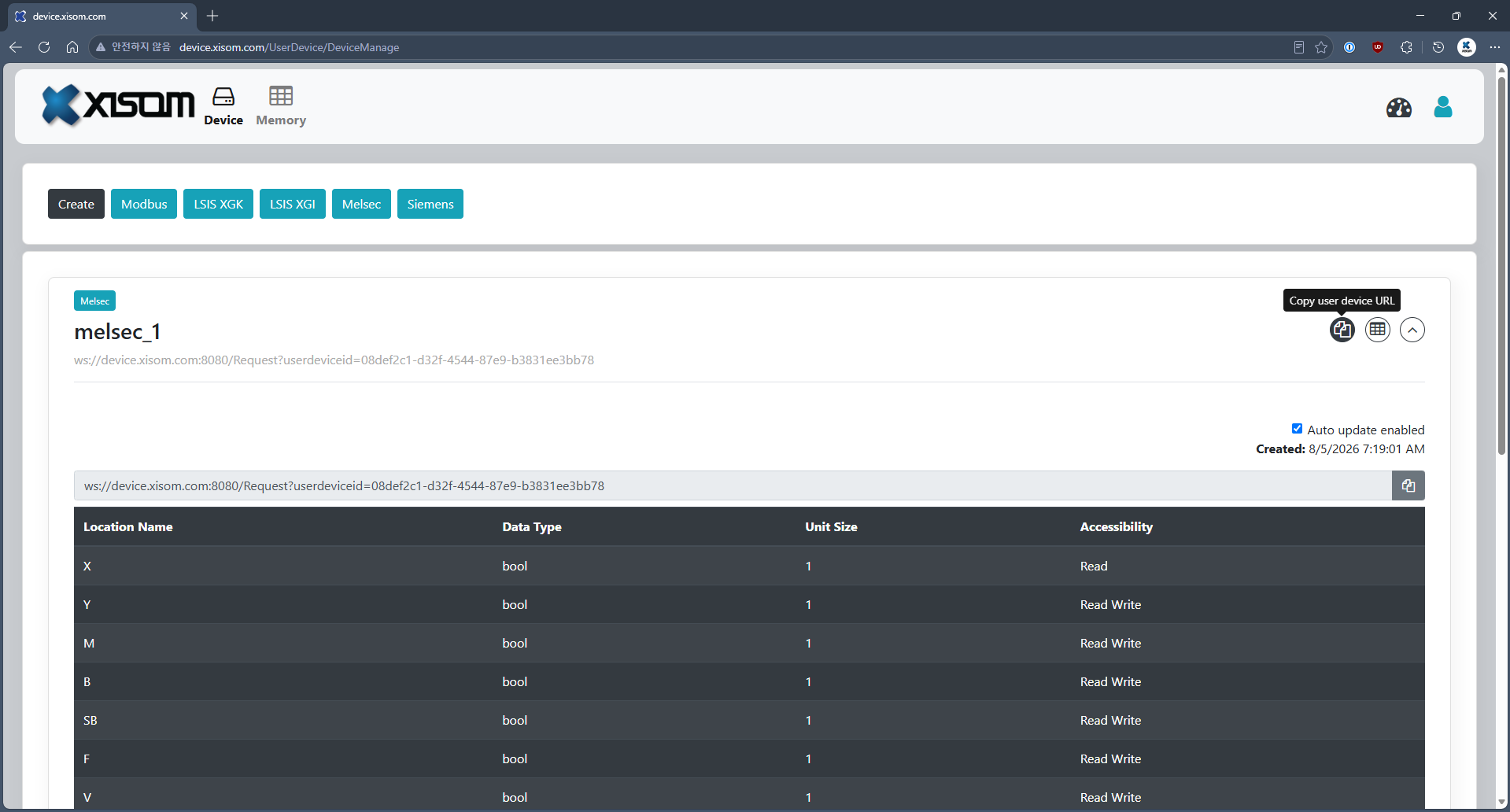The height and width of the screenshot is (812, 1510).
Task: Click the Unit Size column header
Action: [x=831, y=527]
